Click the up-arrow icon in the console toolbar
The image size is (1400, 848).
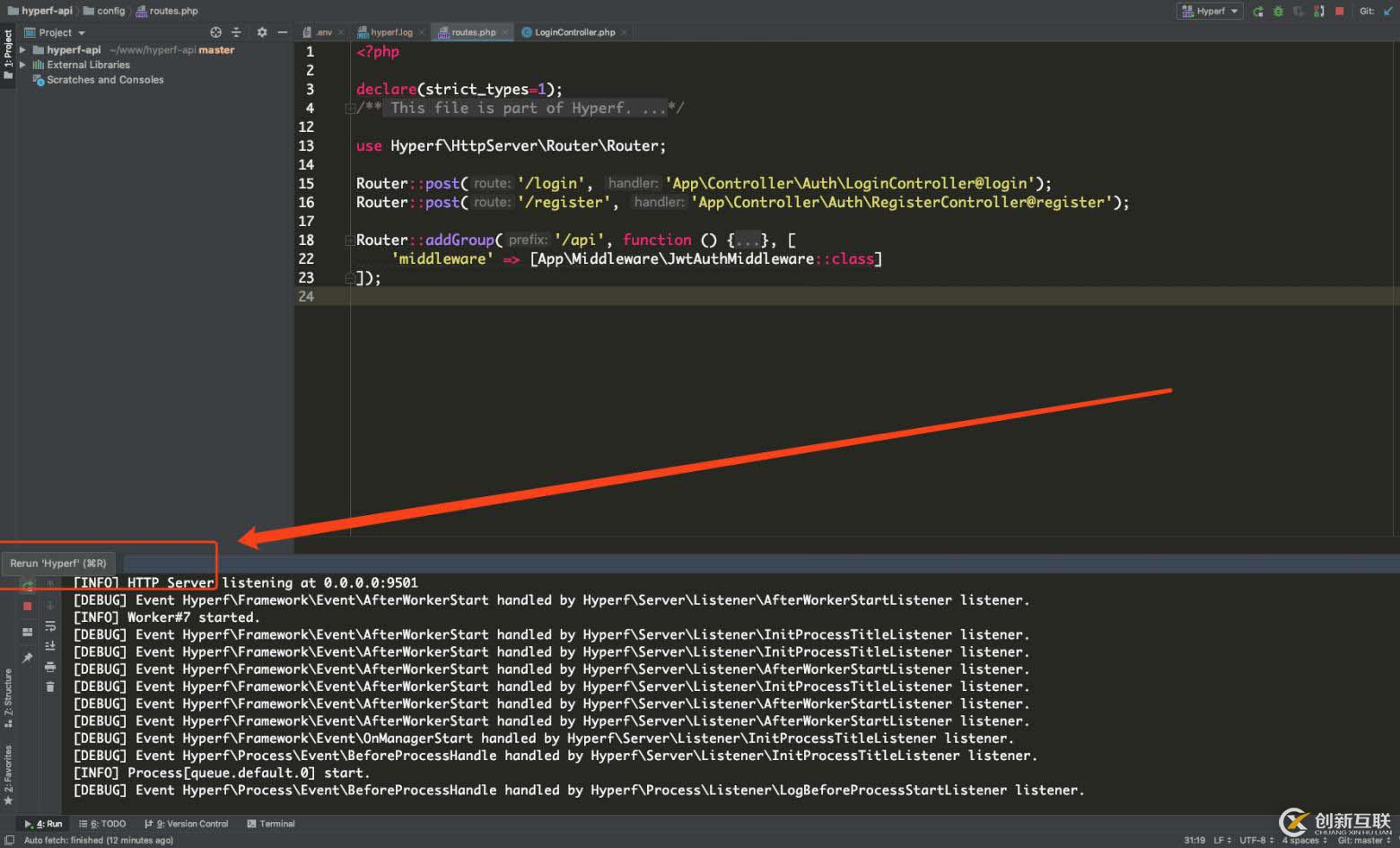click(x=50, y=585)
